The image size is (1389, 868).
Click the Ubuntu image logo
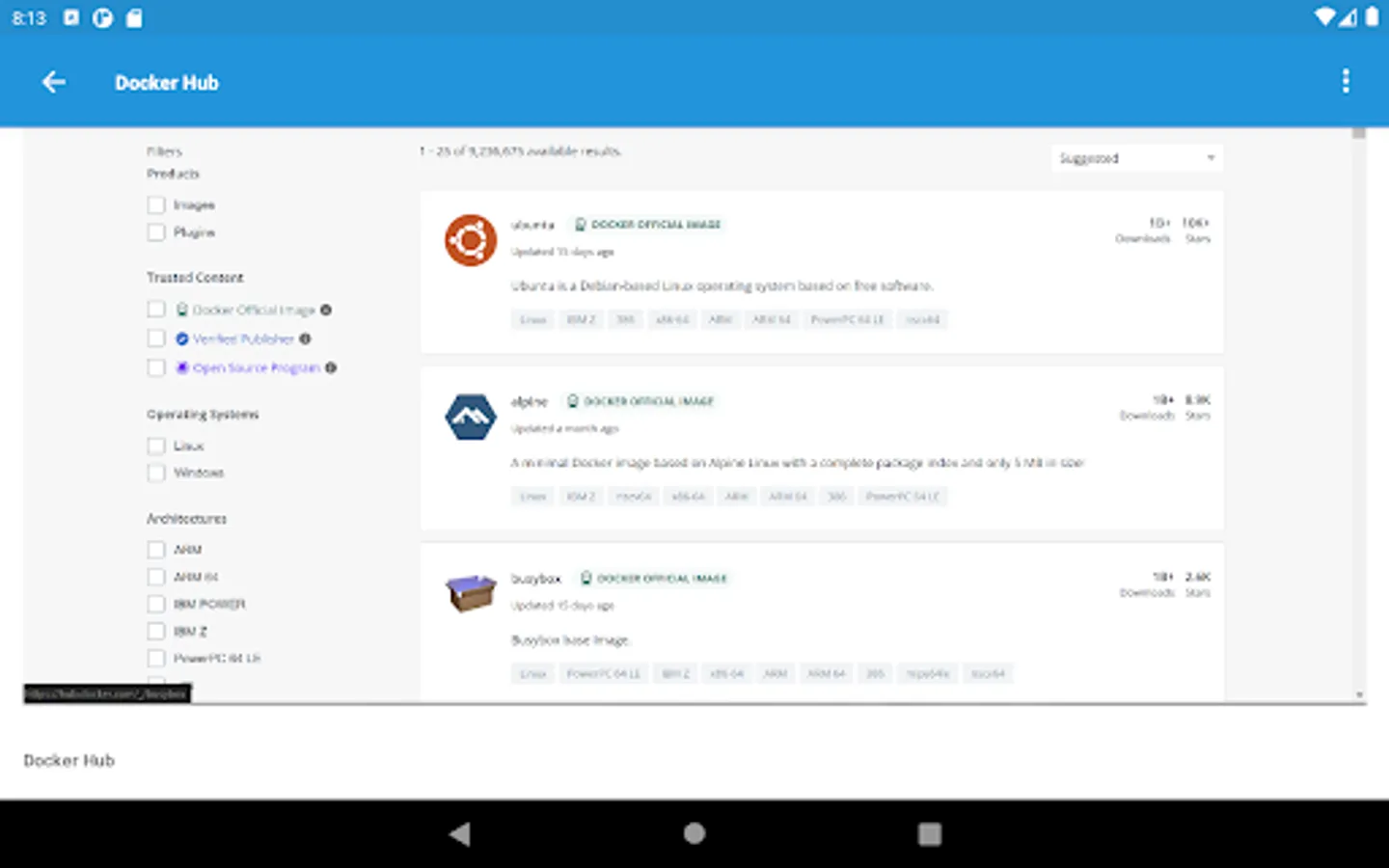(471, 238)
